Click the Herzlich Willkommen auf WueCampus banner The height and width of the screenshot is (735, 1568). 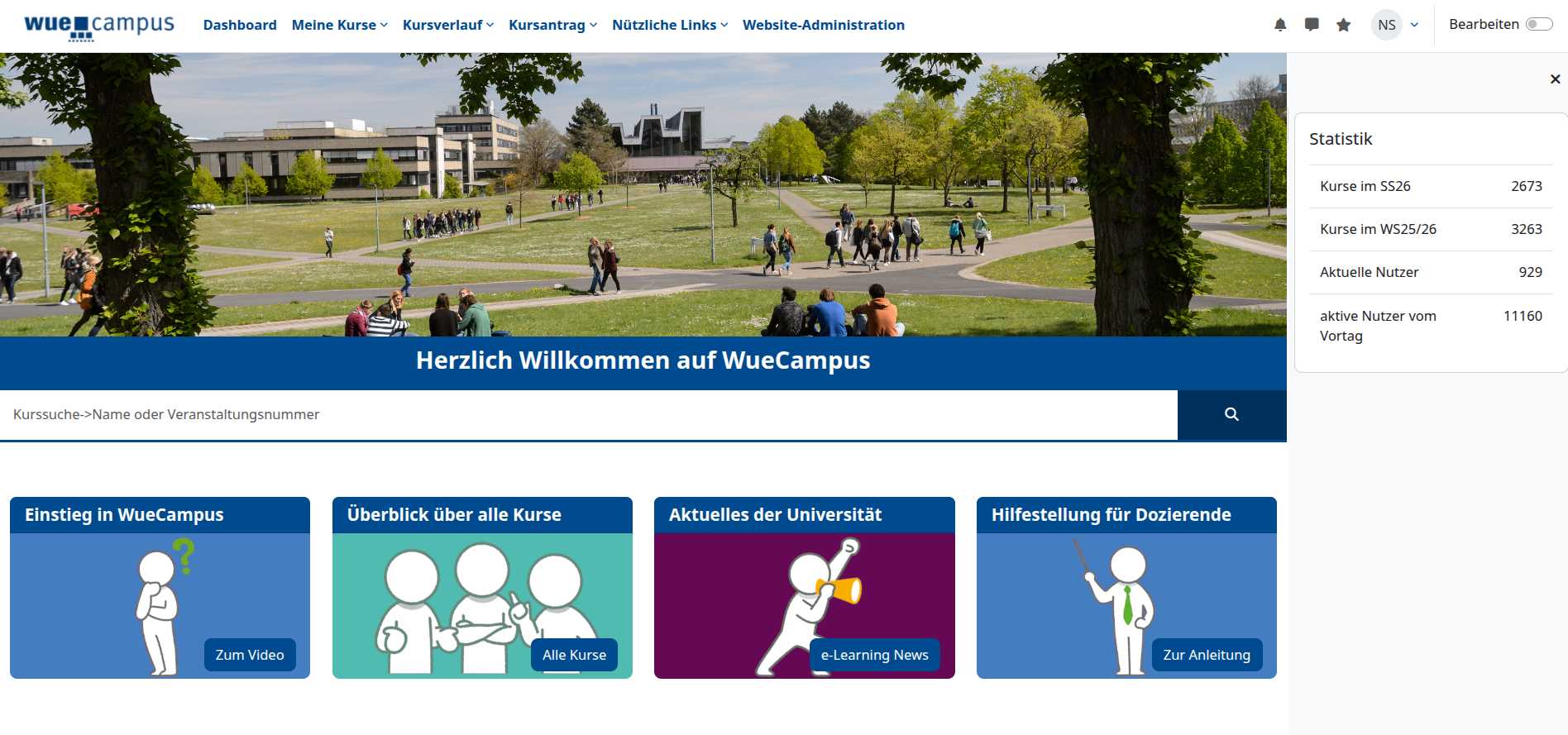[643, 361]
